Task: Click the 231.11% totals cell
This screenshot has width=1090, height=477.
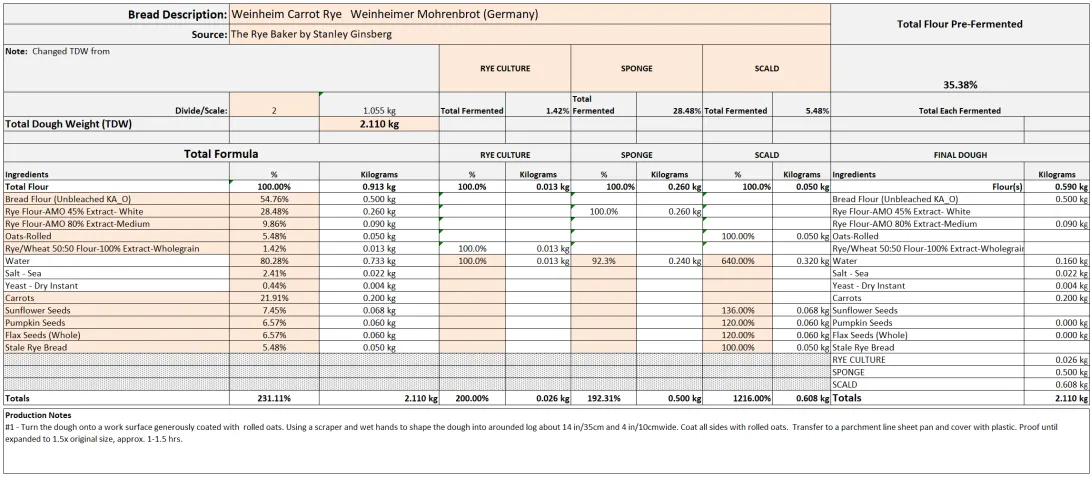Action: (274, 426)
